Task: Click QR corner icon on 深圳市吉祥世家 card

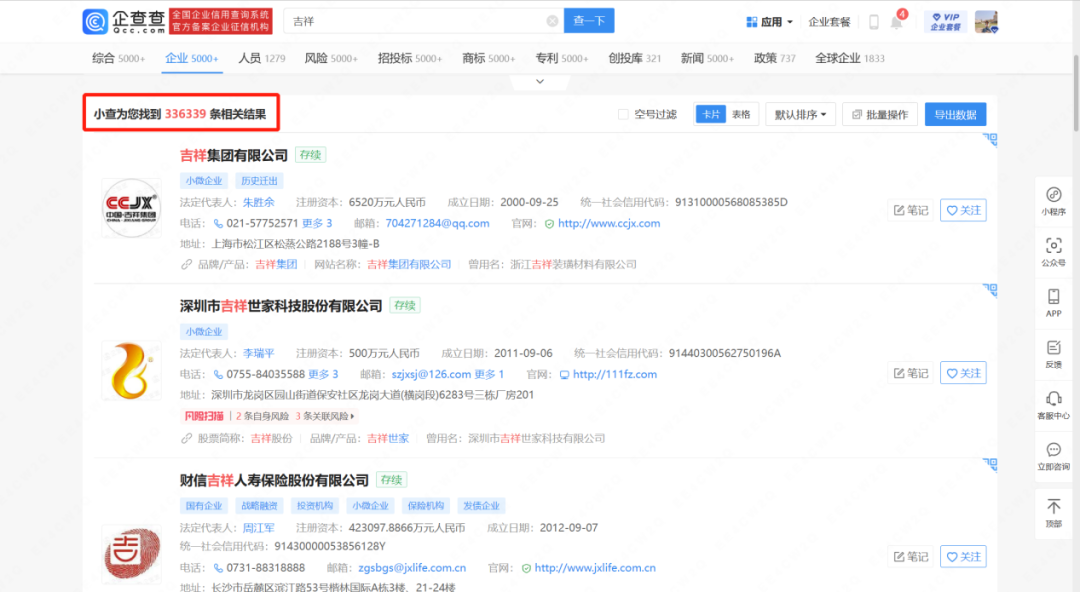Action: click(990, 289)
